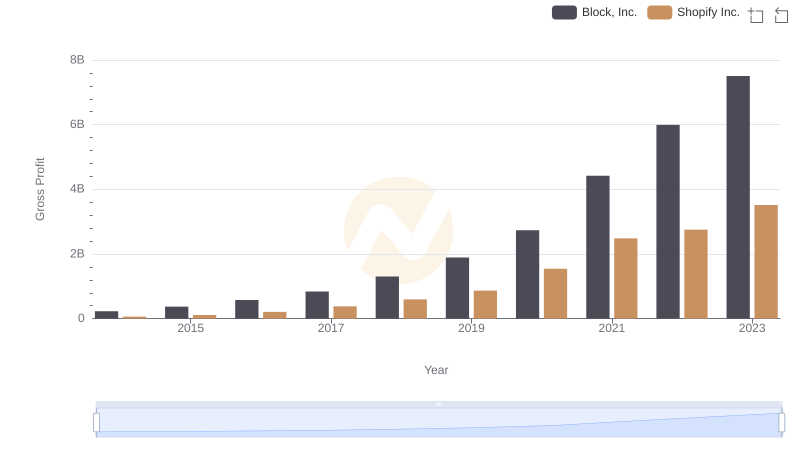The image size is (800, 461).
Task: Click the Block, Inc. bar for 2021
Action: click(597, 247)
